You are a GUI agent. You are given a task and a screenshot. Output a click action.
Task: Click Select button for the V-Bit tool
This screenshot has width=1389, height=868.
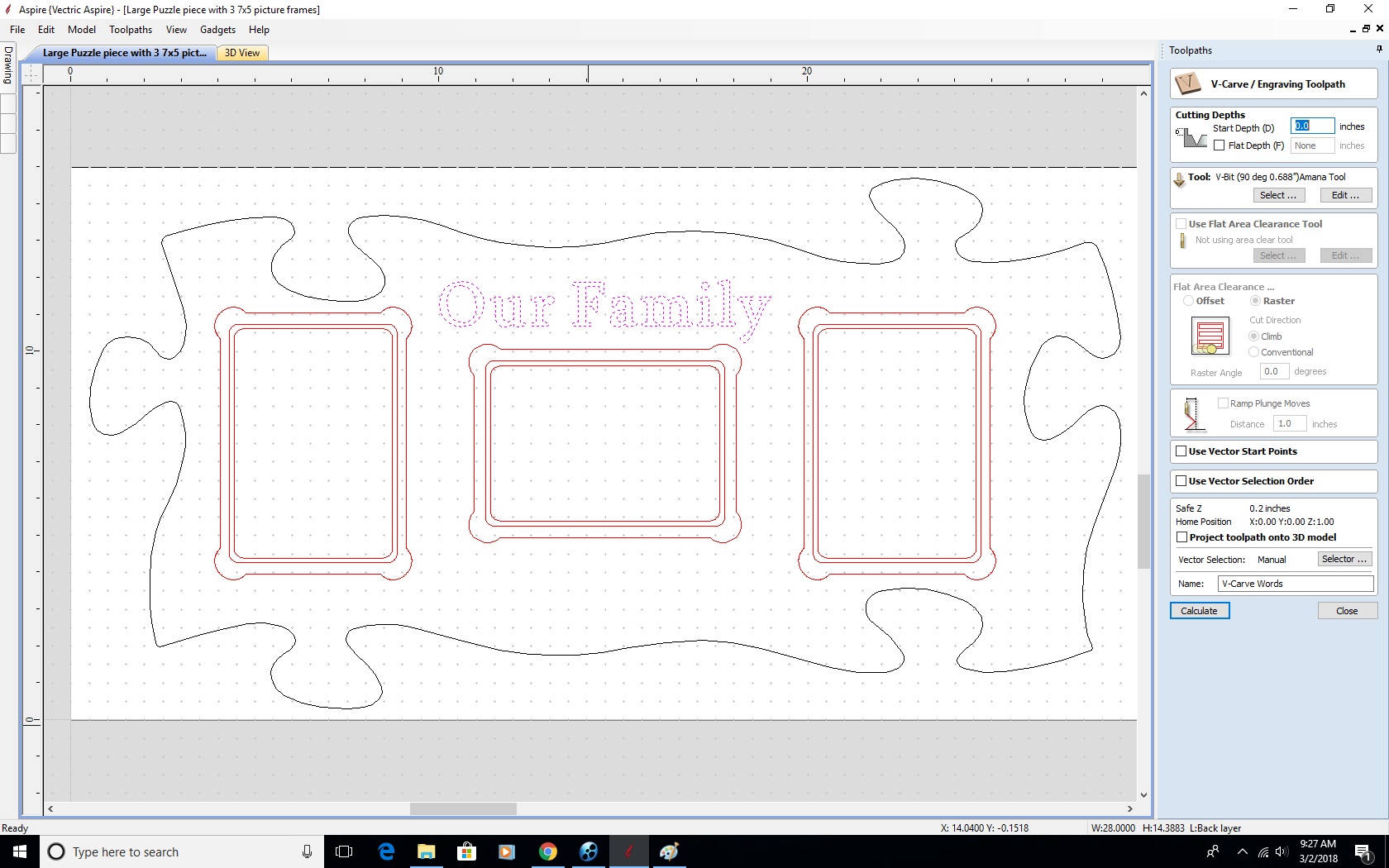[x=1278, y=195]
